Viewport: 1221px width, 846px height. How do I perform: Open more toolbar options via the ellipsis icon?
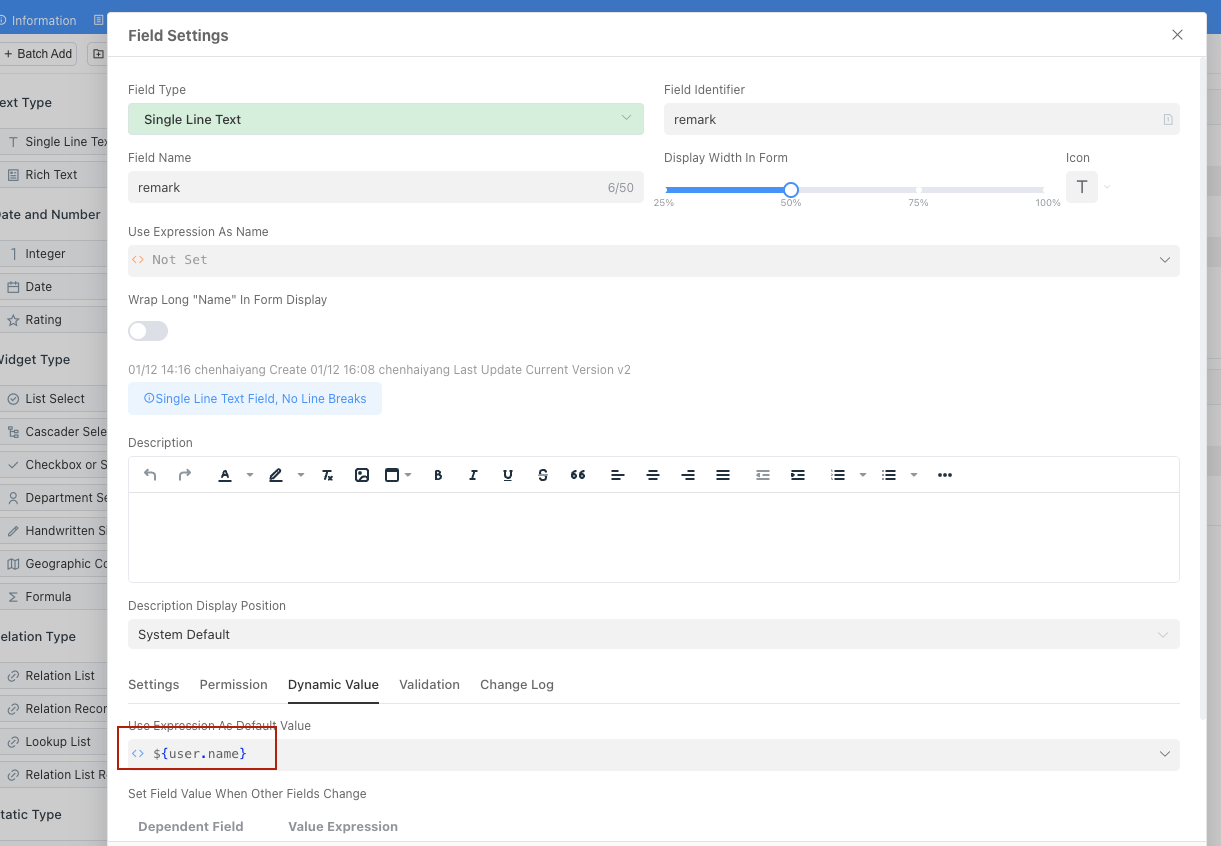(x=945, y=475)
